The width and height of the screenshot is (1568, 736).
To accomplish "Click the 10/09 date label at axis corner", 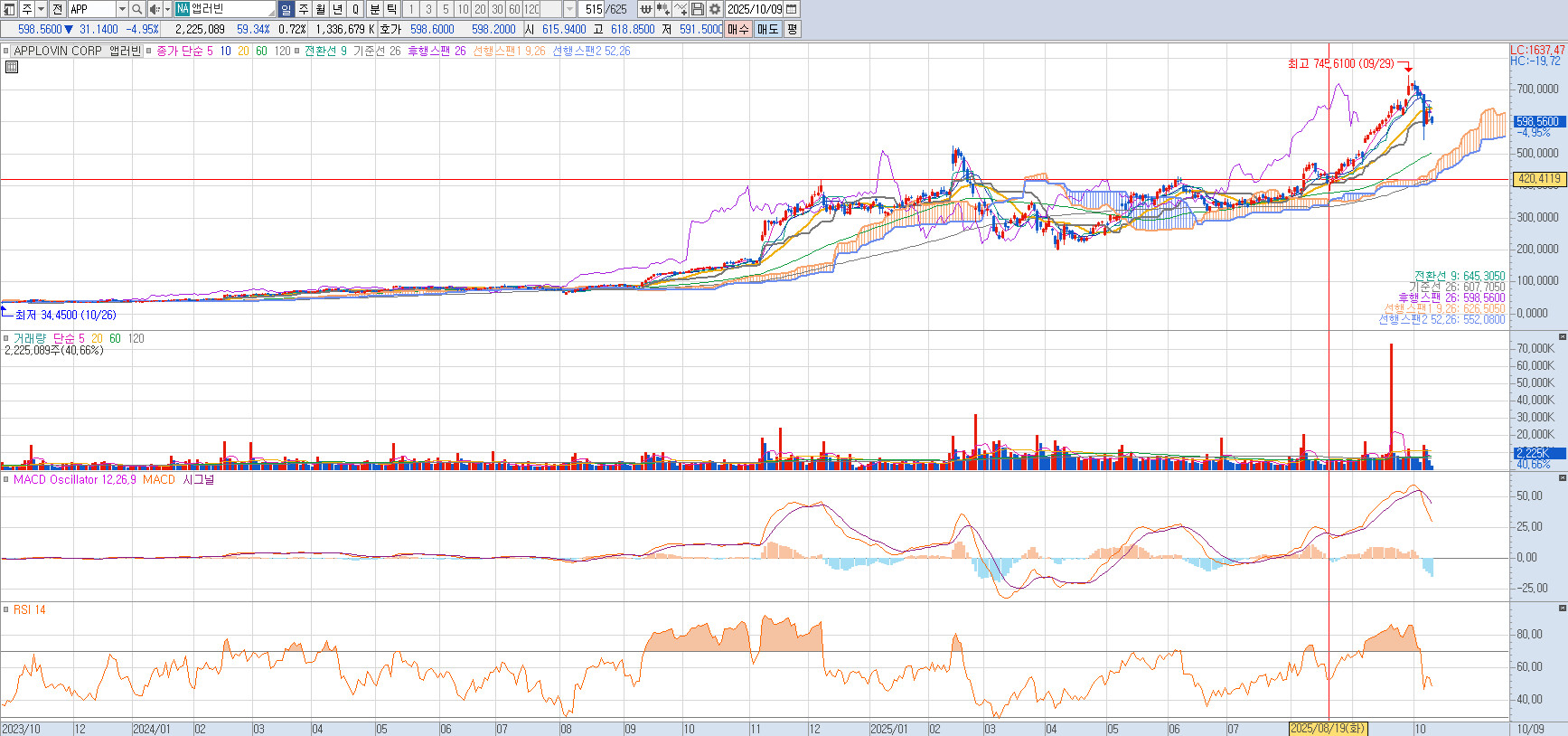I will (x=1530, y=729).
